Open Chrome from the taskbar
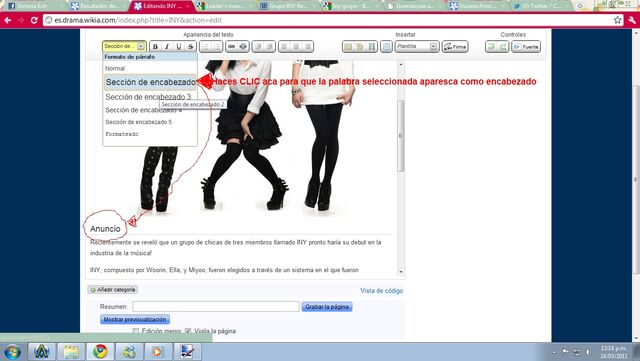Screen dimensions: 640x361 coord(100,352)
